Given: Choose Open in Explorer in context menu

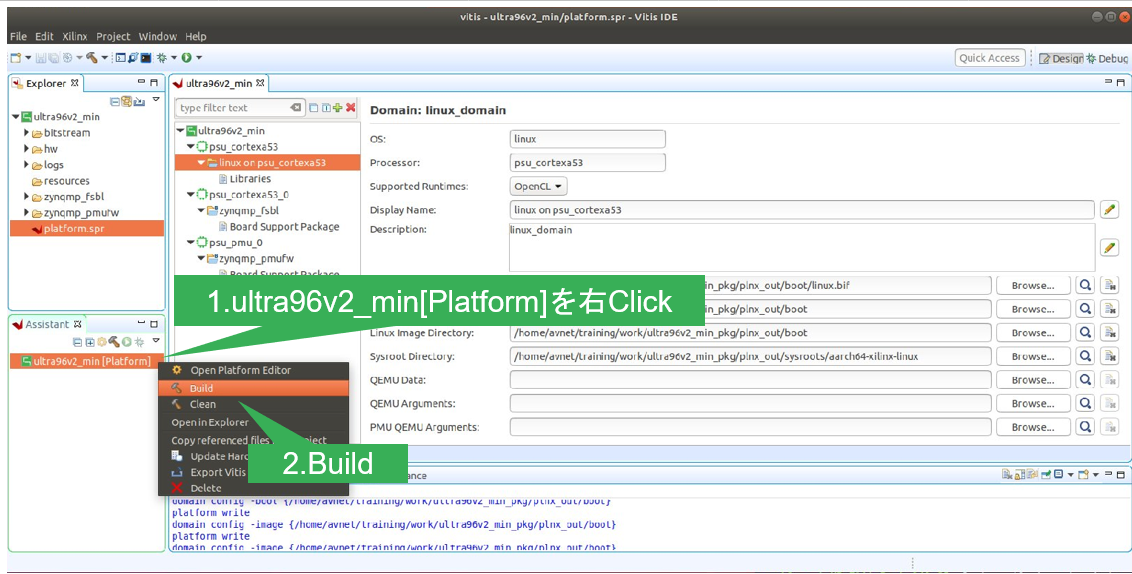Looking at the screenshot, I should click(x=253, y=422).
